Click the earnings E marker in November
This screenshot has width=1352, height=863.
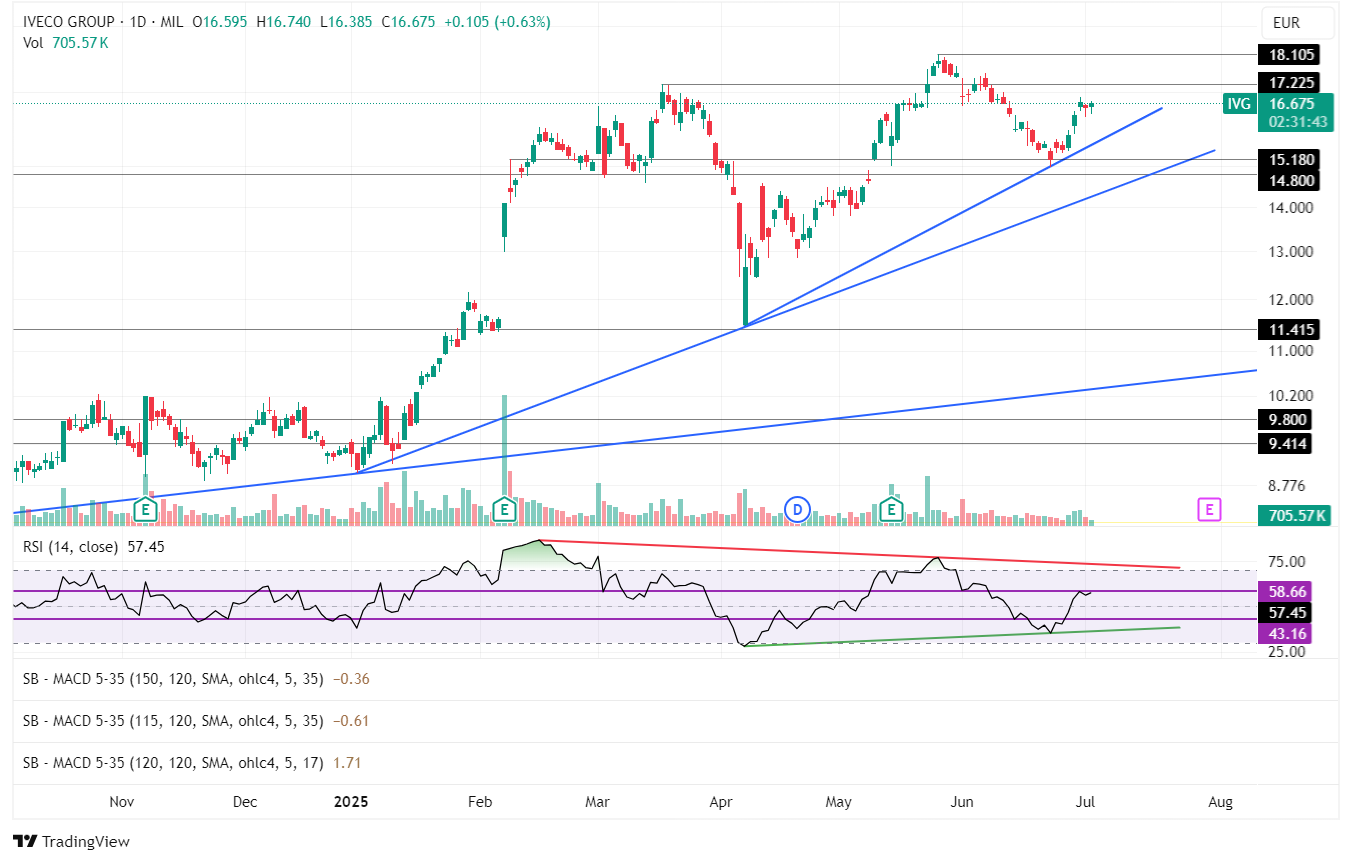(146, 510)
